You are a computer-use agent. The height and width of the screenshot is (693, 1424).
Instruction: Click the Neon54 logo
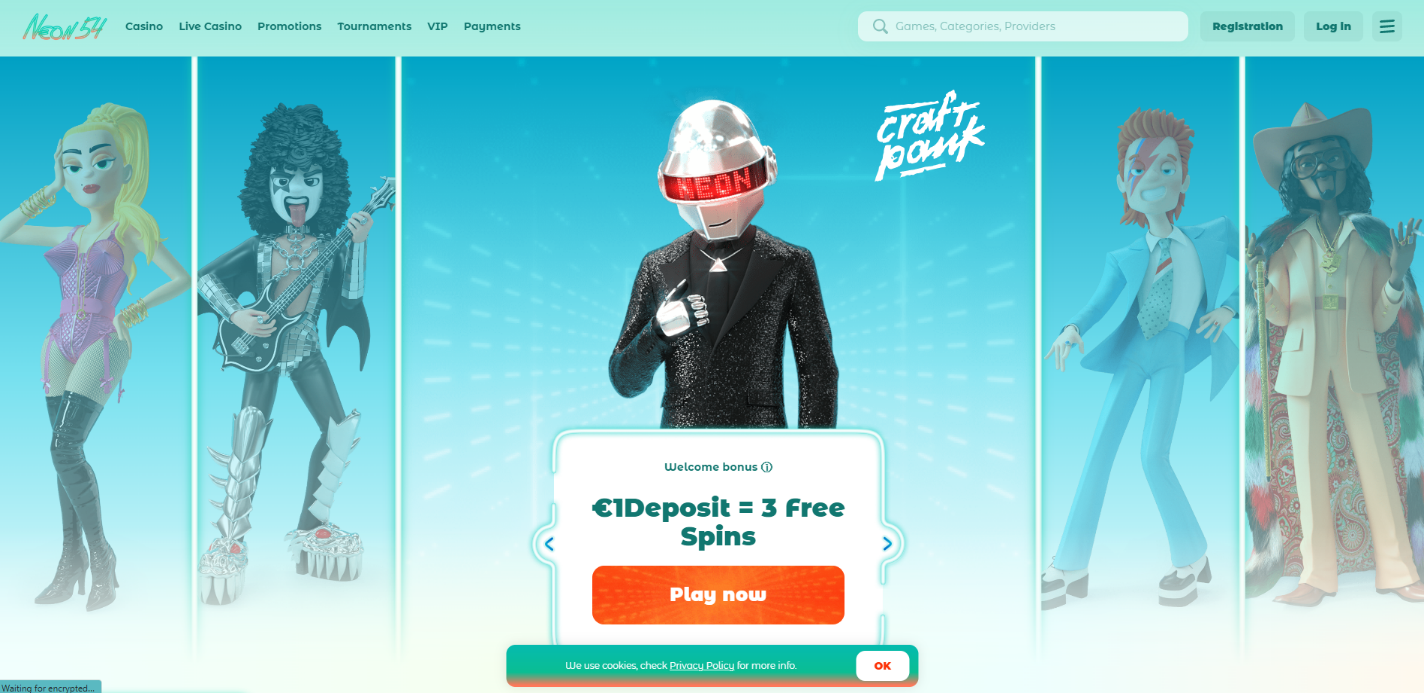pyautogui.click(x=63, y=26)
